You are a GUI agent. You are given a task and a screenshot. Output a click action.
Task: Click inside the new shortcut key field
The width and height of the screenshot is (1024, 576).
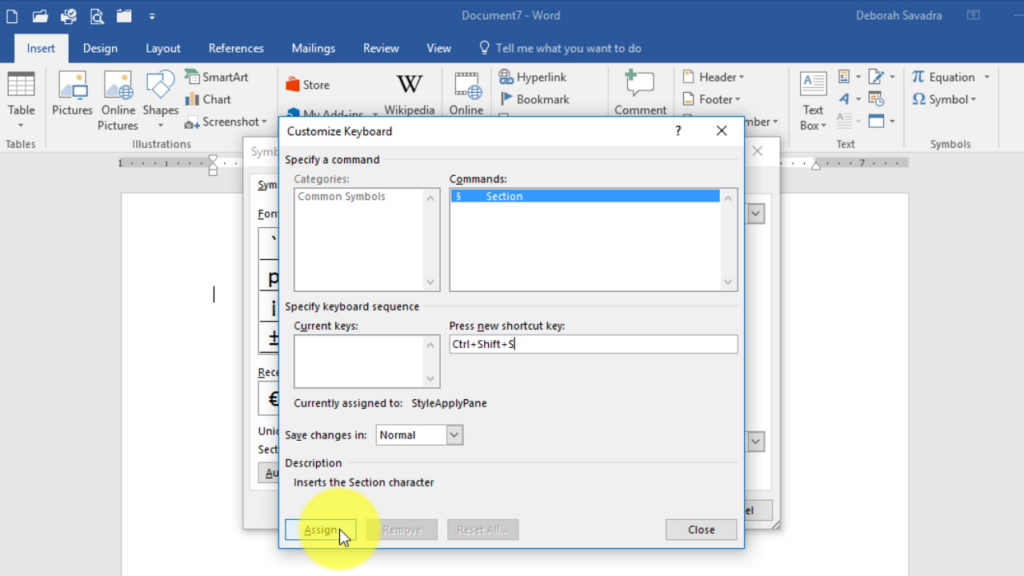[x=593, y=344]
